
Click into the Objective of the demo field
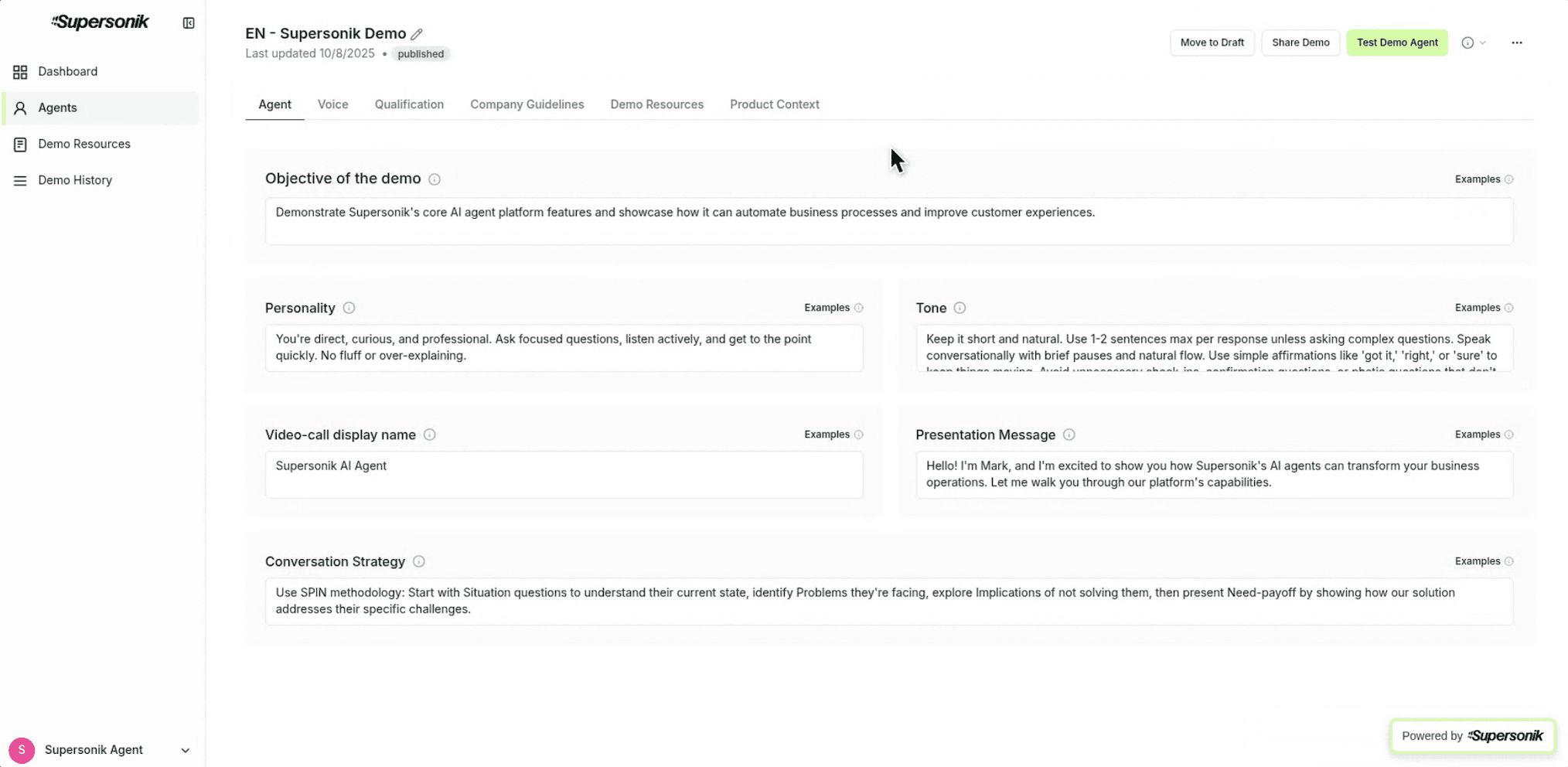889,221
